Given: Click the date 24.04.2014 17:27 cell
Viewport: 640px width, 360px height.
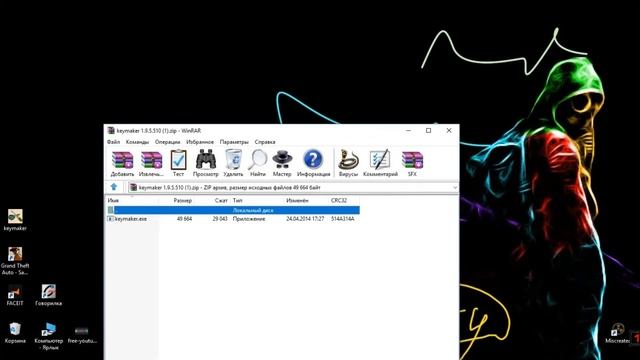Looking at the screenshot, I should (x=305, y=219).
